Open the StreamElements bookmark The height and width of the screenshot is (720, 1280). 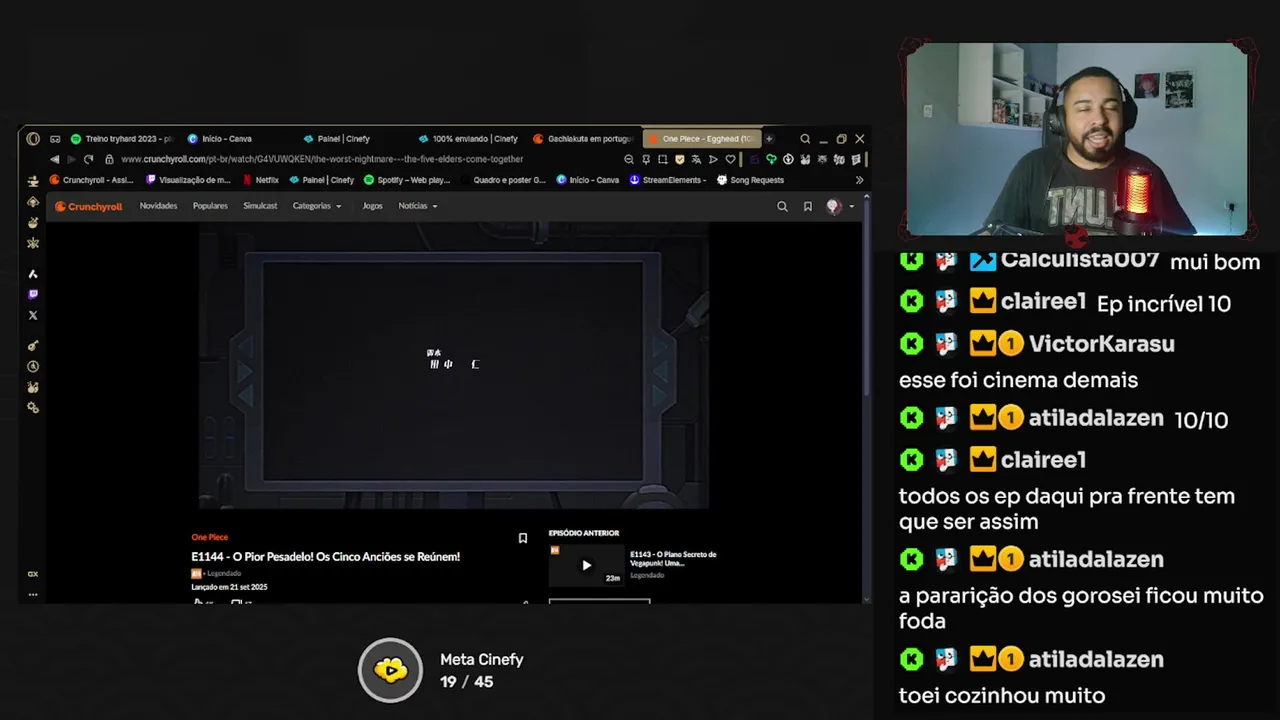(667, 180)
